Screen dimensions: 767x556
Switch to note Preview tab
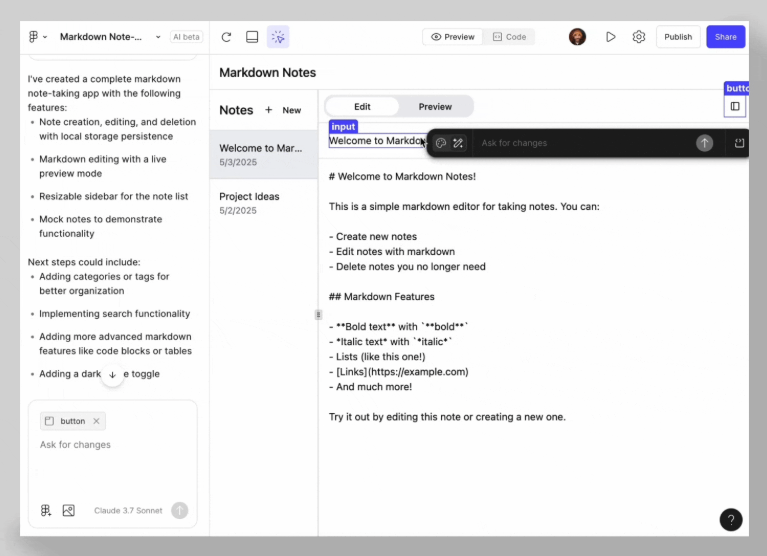[x=435, y=107]
